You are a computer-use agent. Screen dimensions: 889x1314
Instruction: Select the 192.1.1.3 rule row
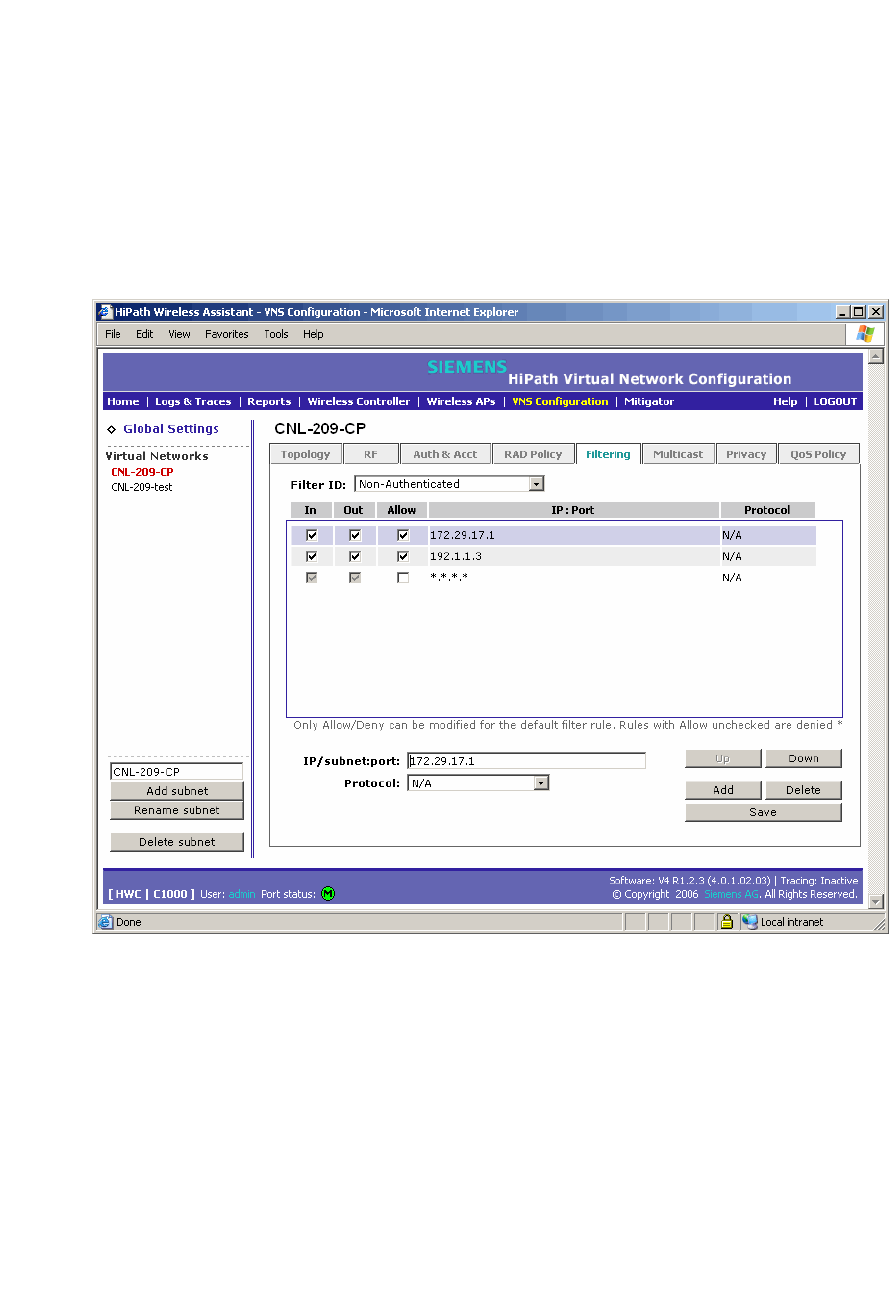pyautogui.click(x=553, y=556)
